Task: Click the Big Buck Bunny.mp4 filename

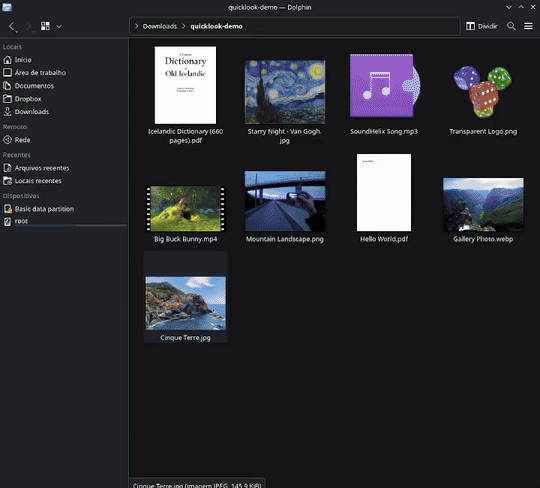Action: coord(186,239)
